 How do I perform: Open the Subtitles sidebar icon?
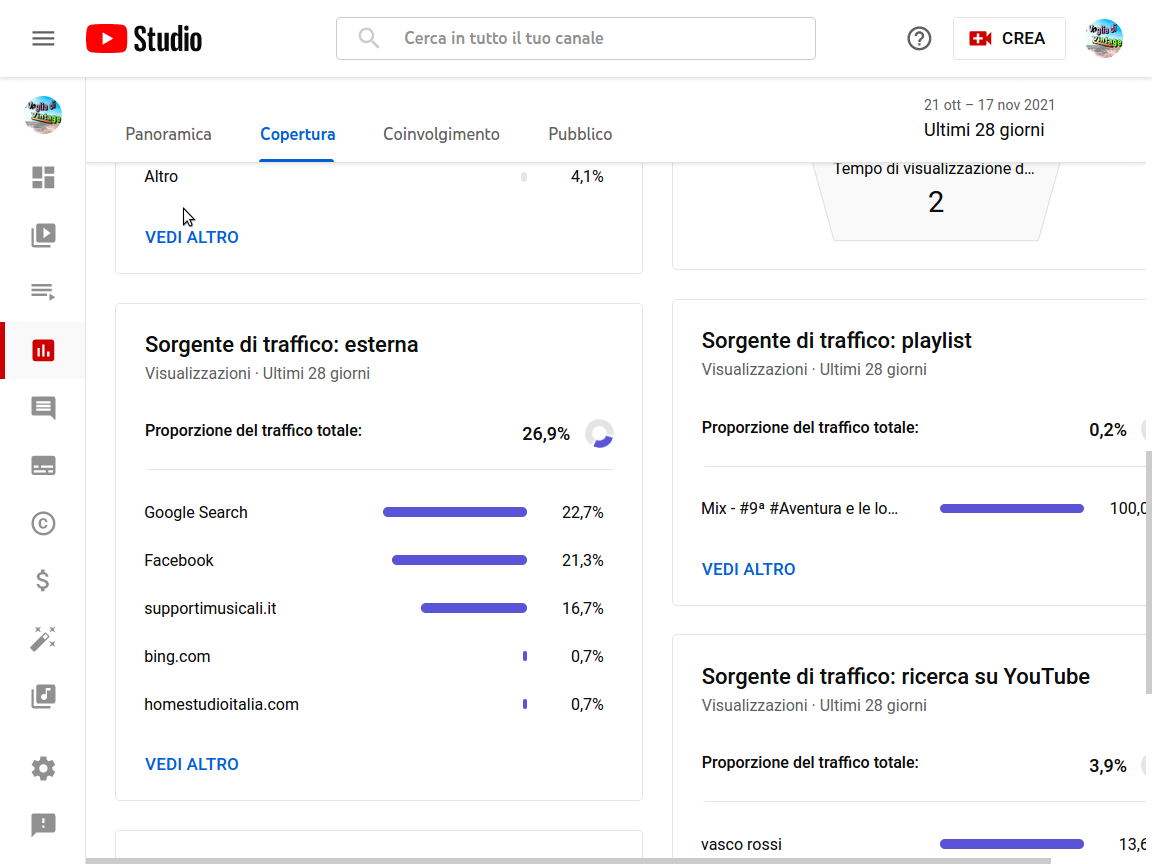[x=43, y=466]
